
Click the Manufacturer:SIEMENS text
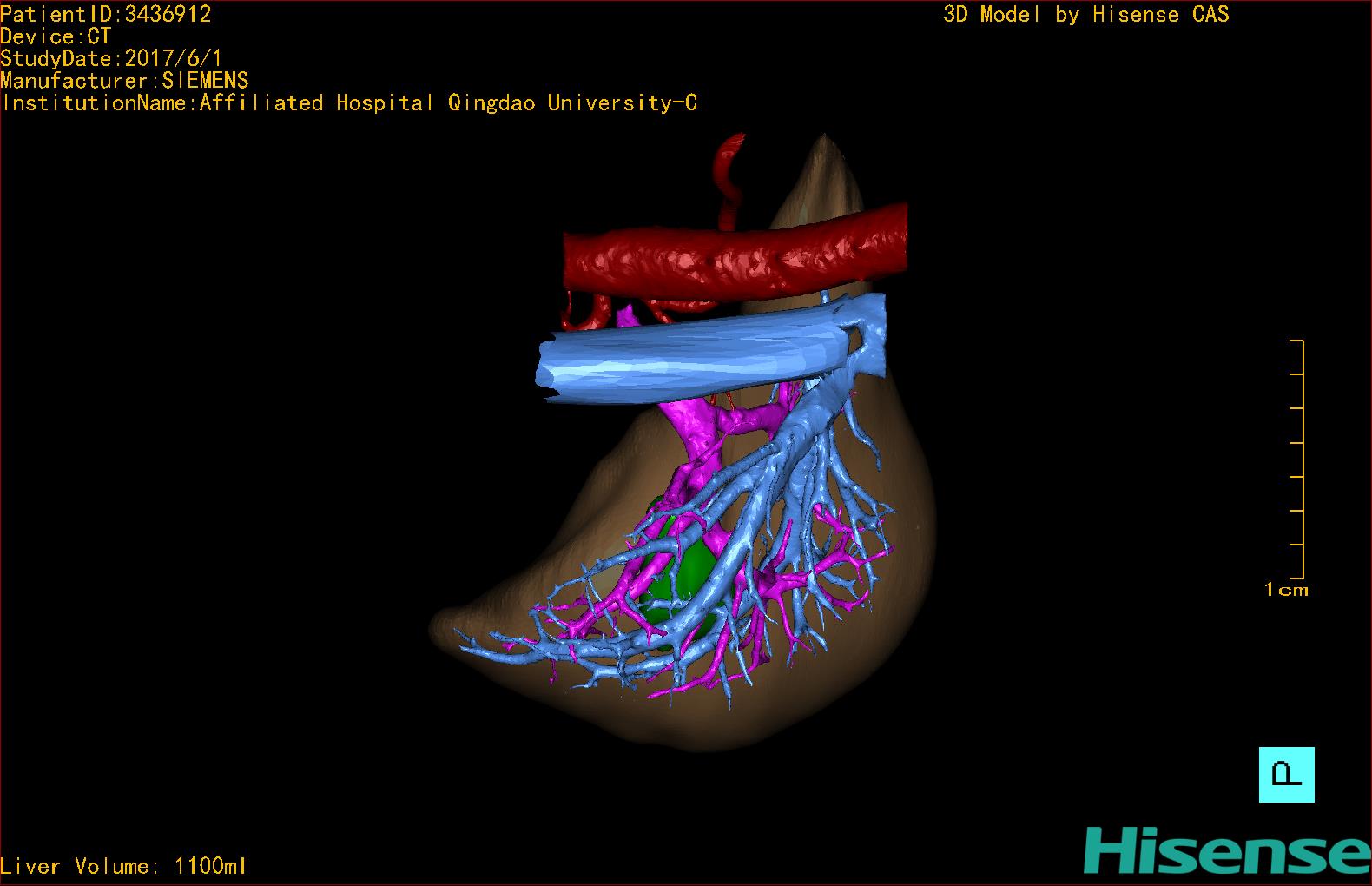point(125,81)
